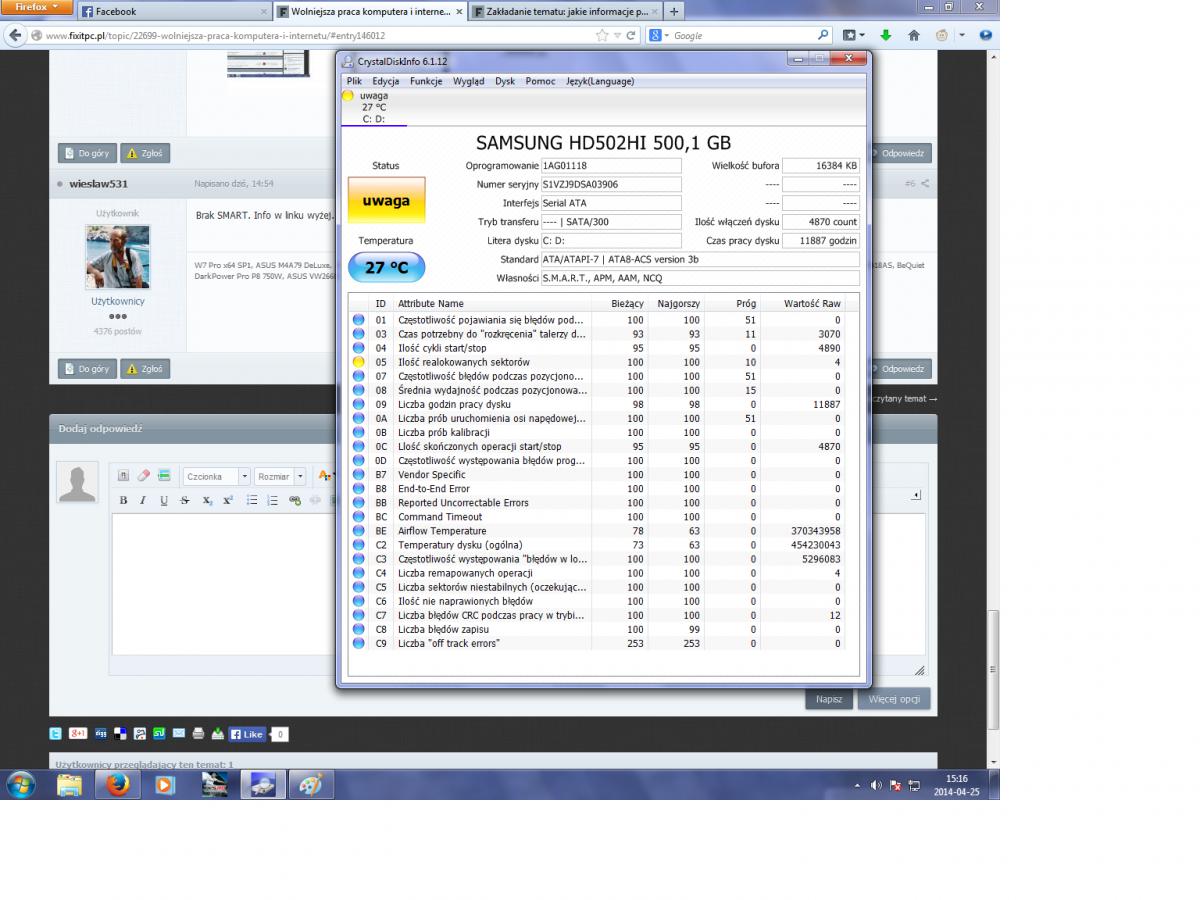Click the 27 °C temperature button
The width and height of the screenshot is (1200, 900).
[386, 267]
